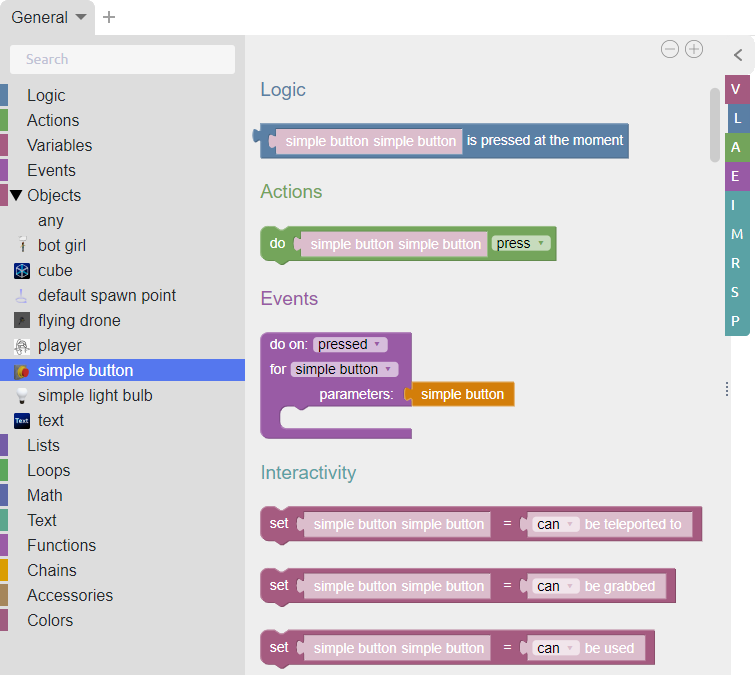The width and height of the screenshot is (755, 675).
Task: Collapse the Objects tree category
Action: coord(16,195)
